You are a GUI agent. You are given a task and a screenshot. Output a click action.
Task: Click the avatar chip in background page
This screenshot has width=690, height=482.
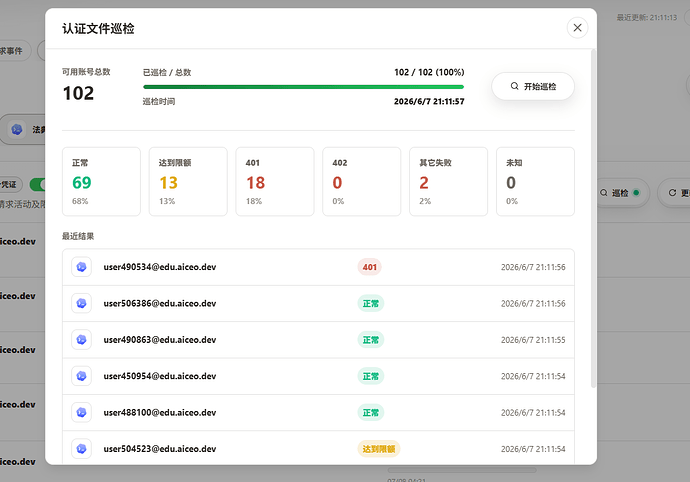pyautogui.click(x=23, y=129)
